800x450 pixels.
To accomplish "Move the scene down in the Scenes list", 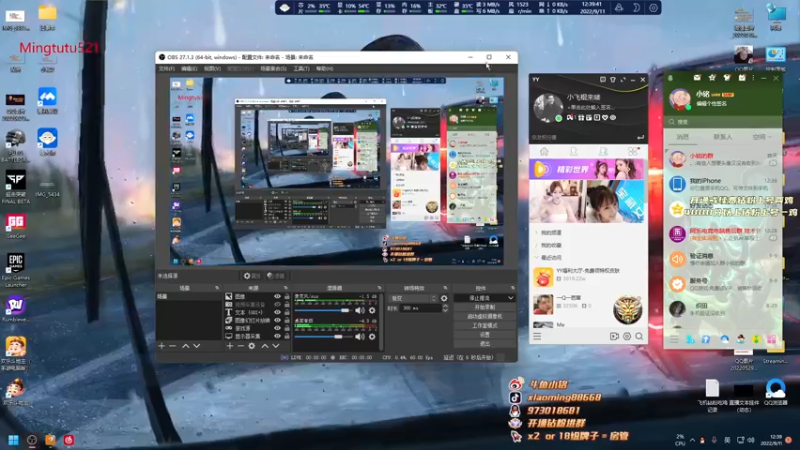I will click(x=196, y=346).
